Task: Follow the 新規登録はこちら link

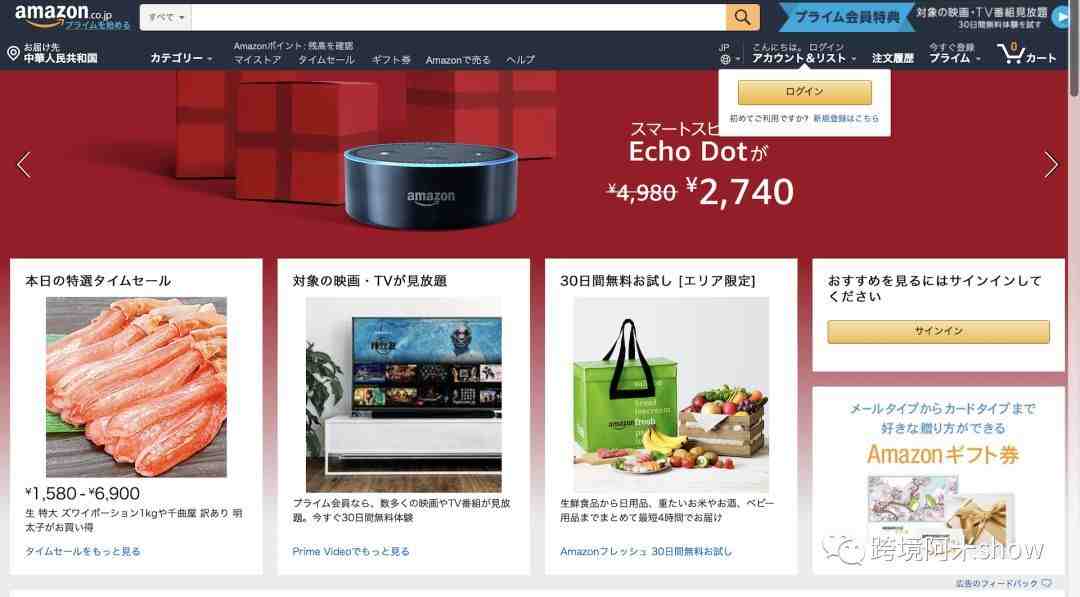Action: pyautogui.click(x=846, y=118)
